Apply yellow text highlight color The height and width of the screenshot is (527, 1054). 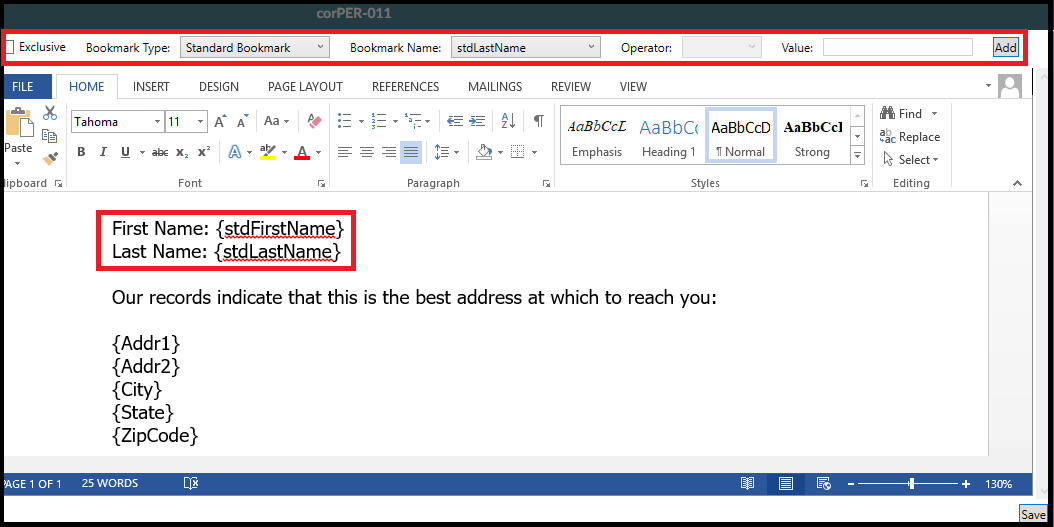[x=268, y=153]
